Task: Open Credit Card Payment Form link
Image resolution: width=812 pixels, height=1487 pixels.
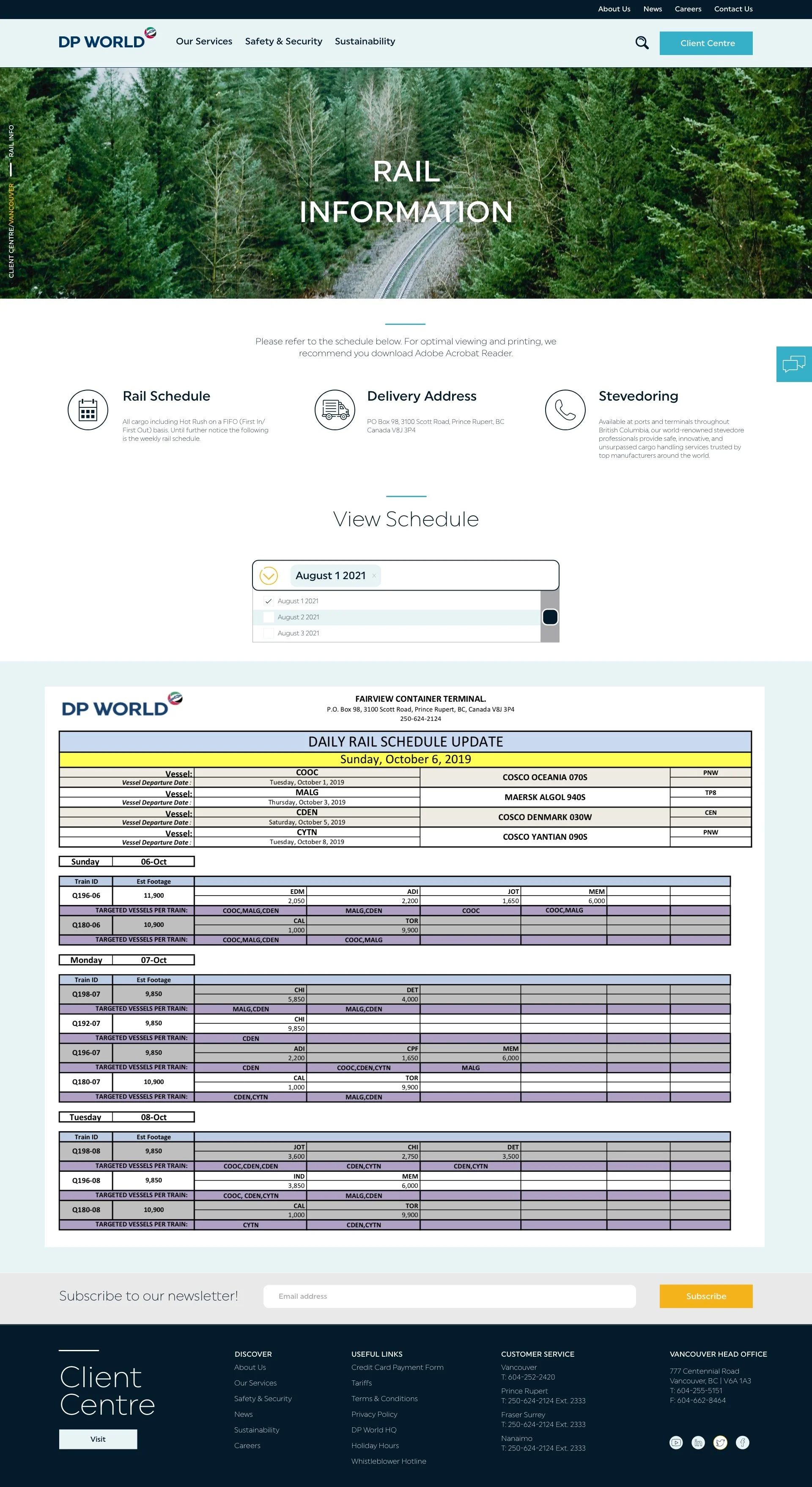Action: pyautogui.click(x=398, y=1367)
